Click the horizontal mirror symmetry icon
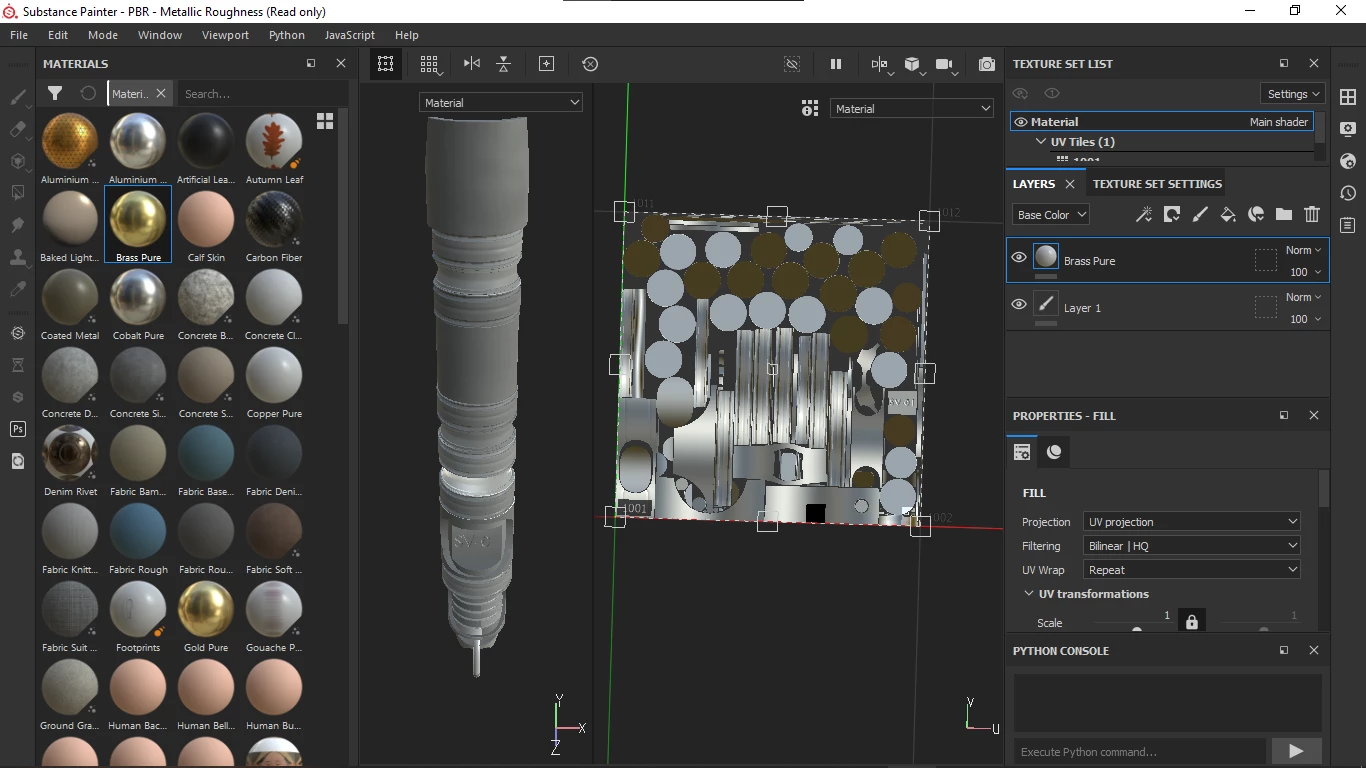 472,64
